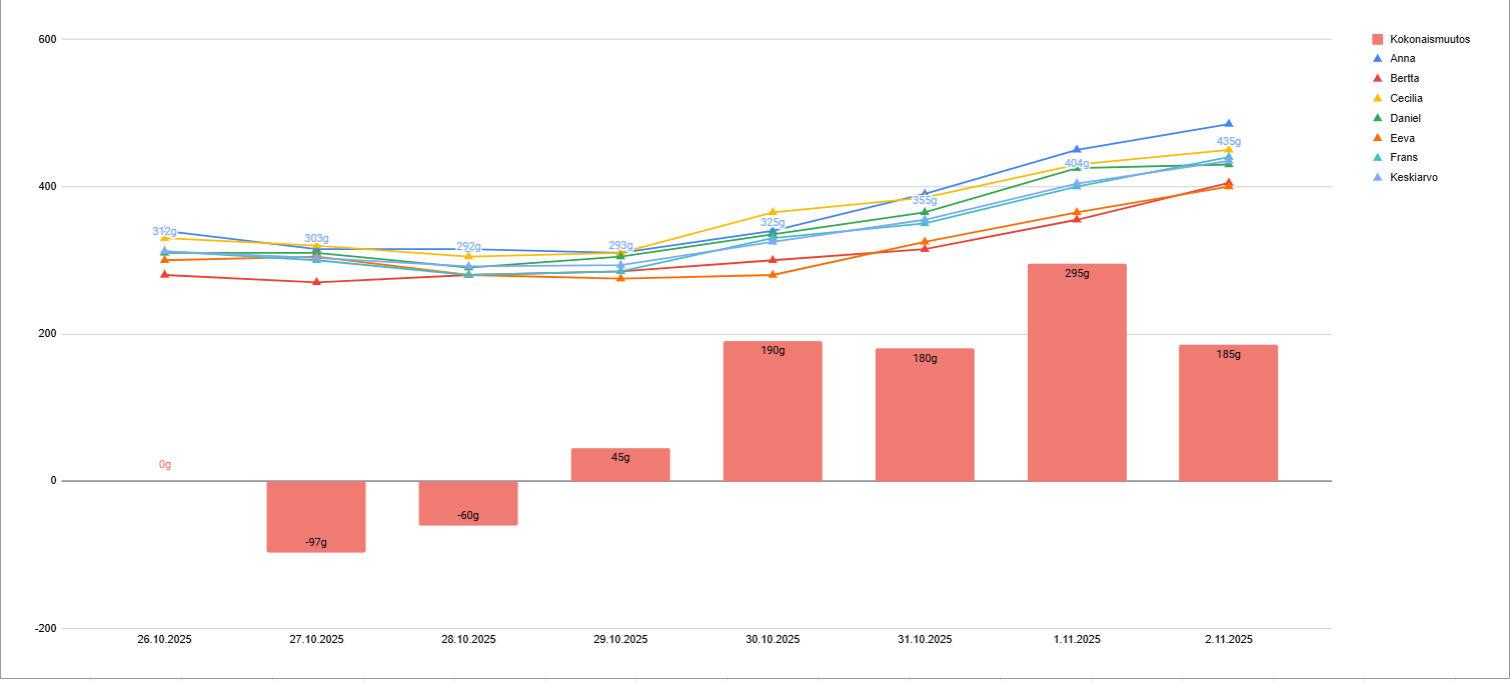Image resolution: width=1510 pixels, height=681 pixels.
Task: Select the 295g bar for 1.11.2025
Action: click(1076, 380)
